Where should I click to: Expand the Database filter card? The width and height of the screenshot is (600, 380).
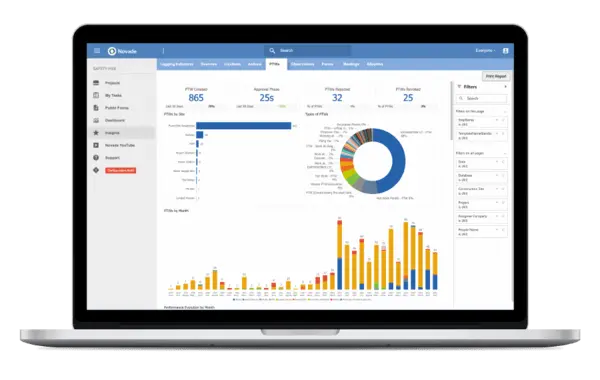coord(497,175)
